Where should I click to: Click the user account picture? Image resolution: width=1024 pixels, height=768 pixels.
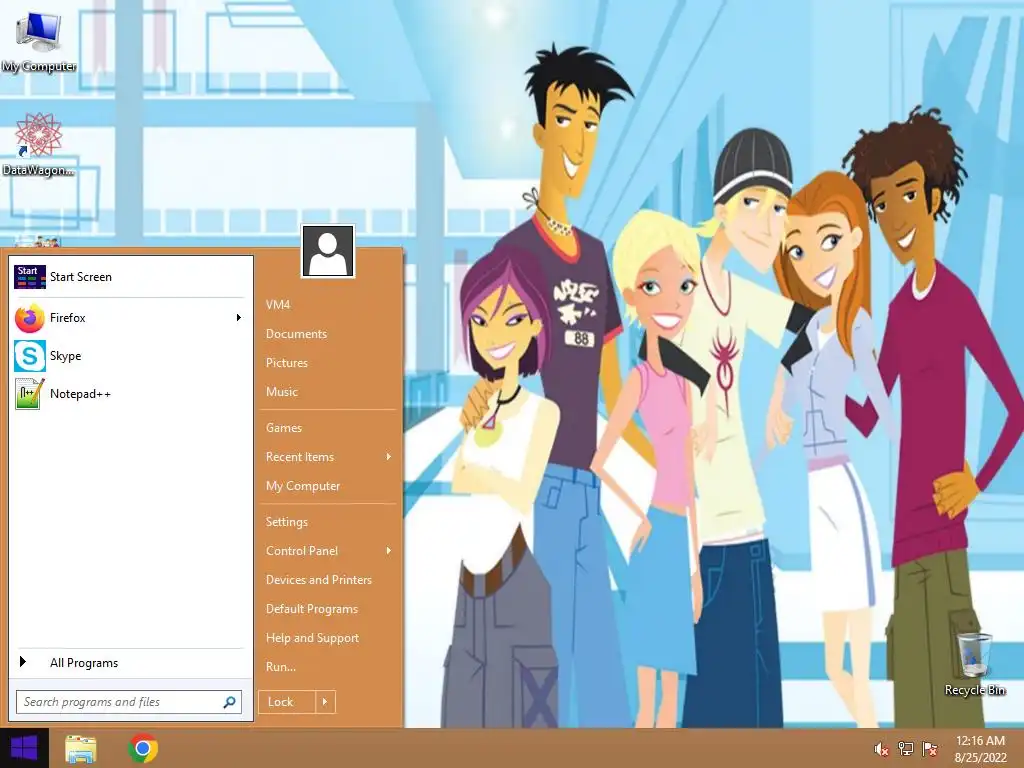[328, 251]
